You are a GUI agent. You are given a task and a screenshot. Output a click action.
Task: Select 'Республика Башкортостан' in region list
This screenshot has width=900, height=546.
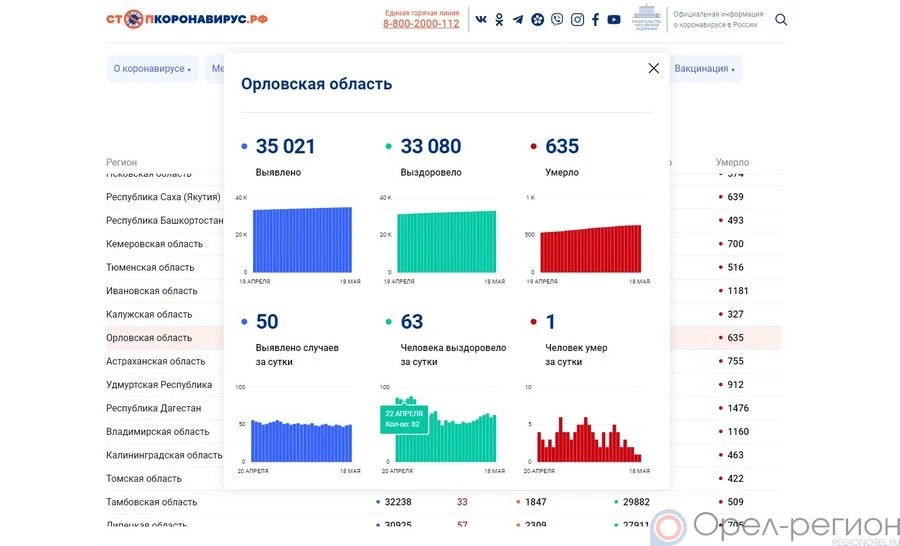pos(164,221)
